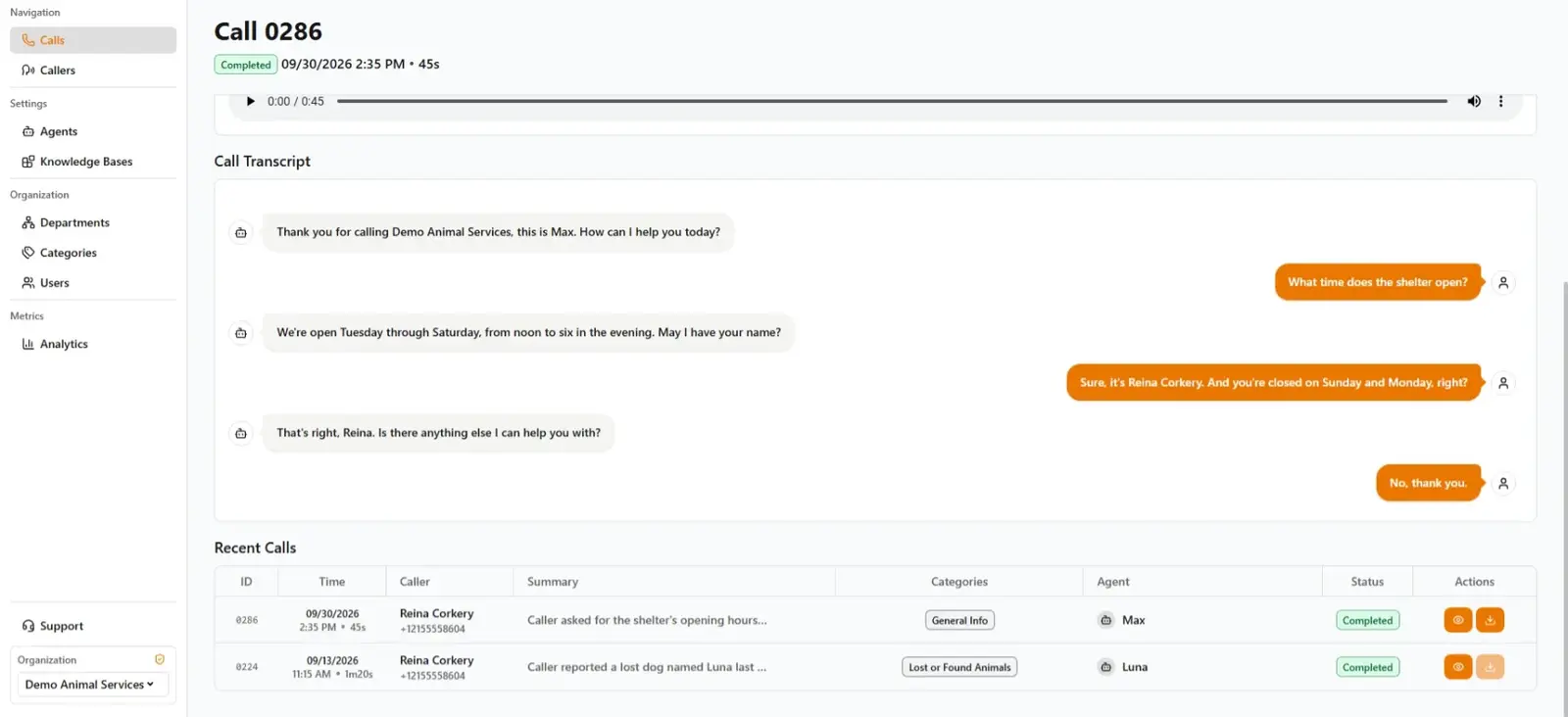Click the Time column header
Screen dimensions: 1568x717
[x=332, y=582]
